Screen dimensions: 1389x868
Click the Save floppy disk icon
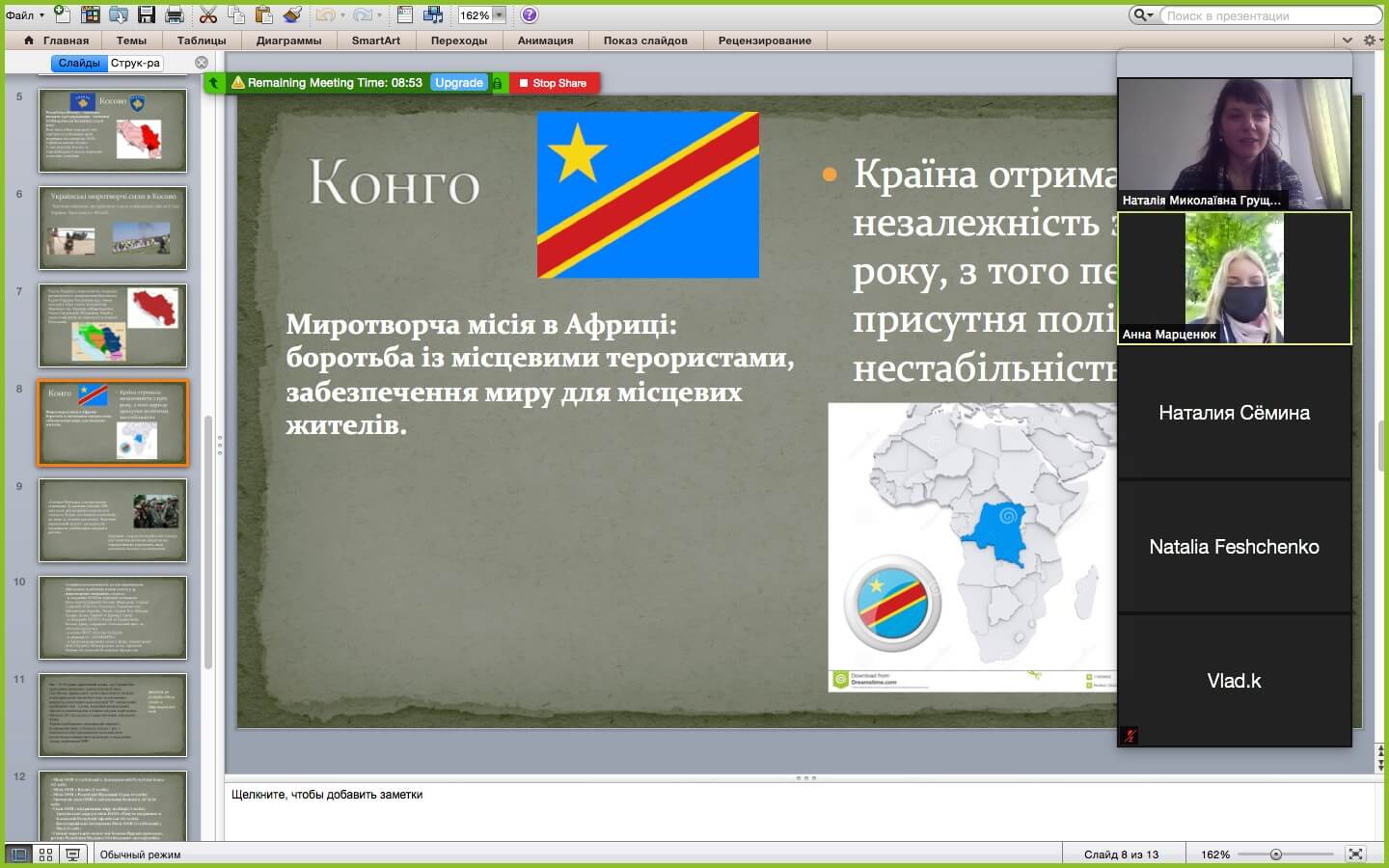[147, 14]
